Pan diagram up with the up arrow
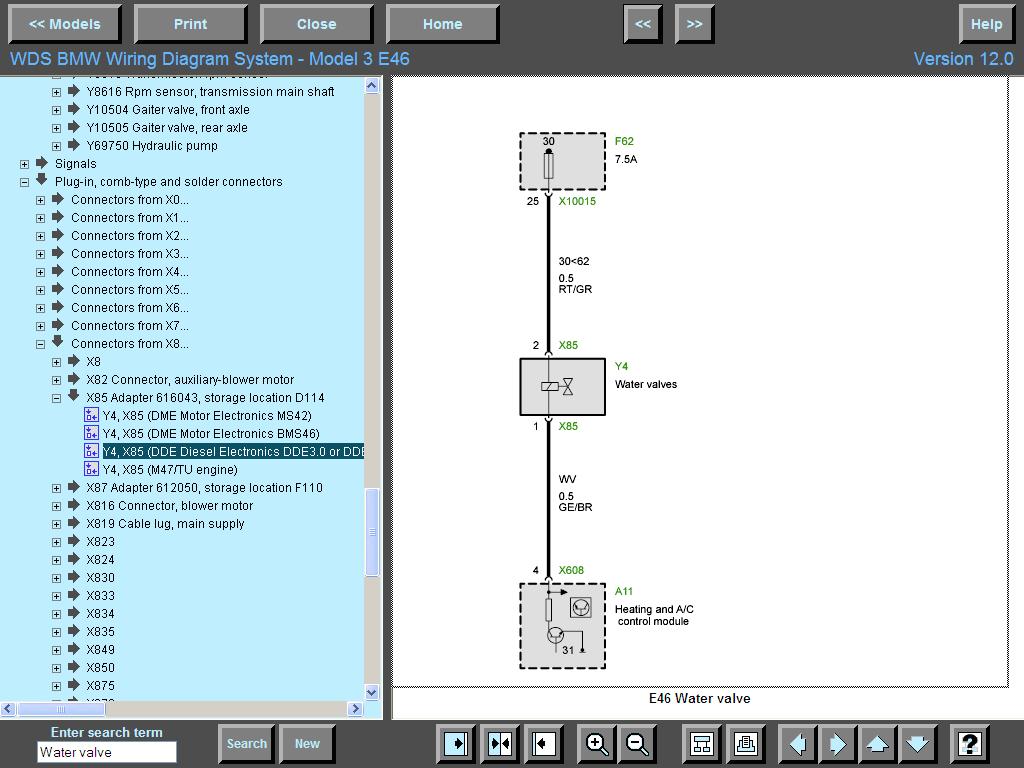The image size is (1024, 768). (x=878, y=744)
